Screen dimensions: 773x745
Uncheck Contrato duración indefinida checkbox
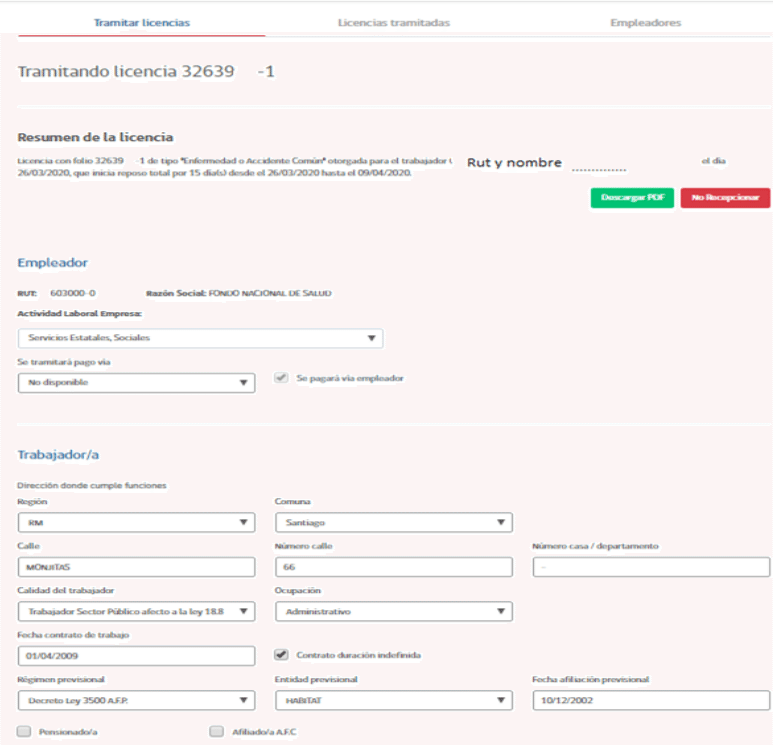coord(282,655)
